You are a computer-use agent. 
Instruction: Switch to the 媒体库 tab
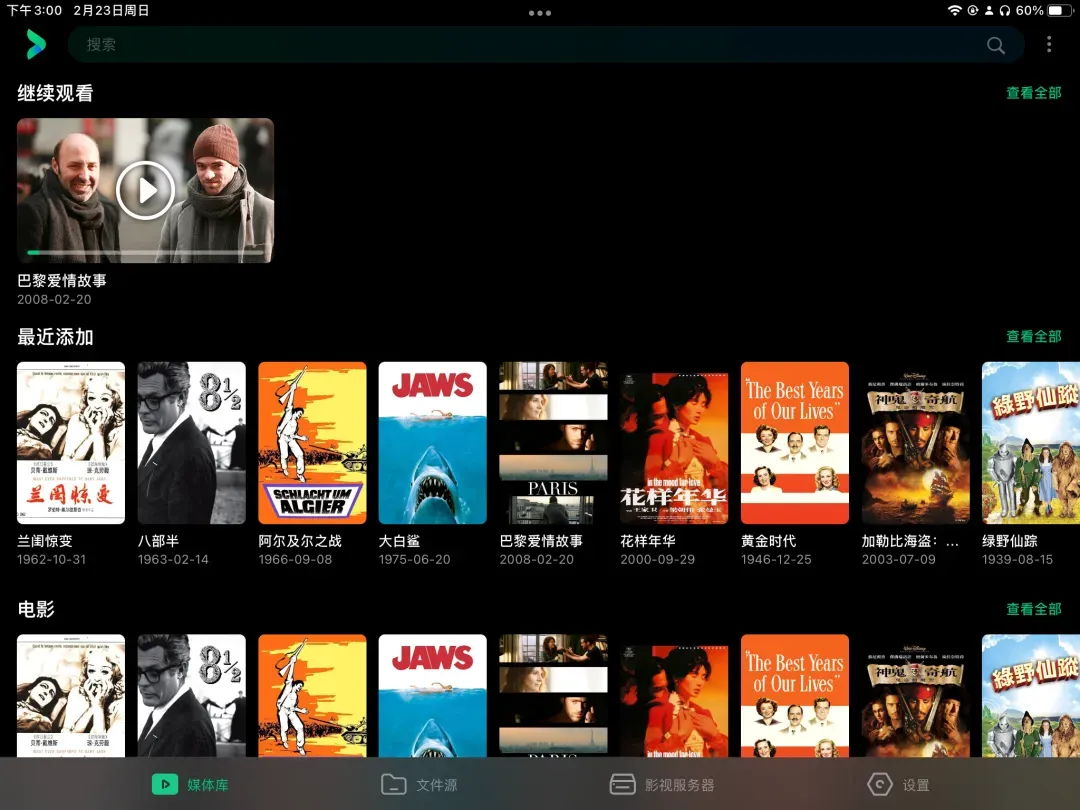pyautogui.click(x=190, y=785)
